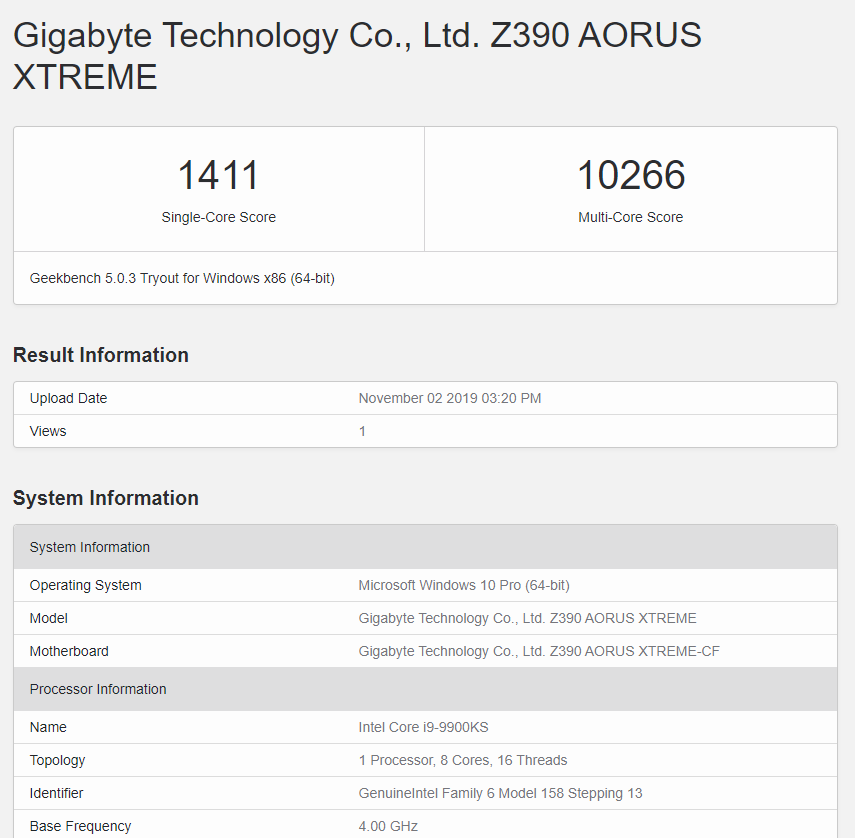
Task: Click the large 'System Information' section heading
Action: tap(106, 498)
